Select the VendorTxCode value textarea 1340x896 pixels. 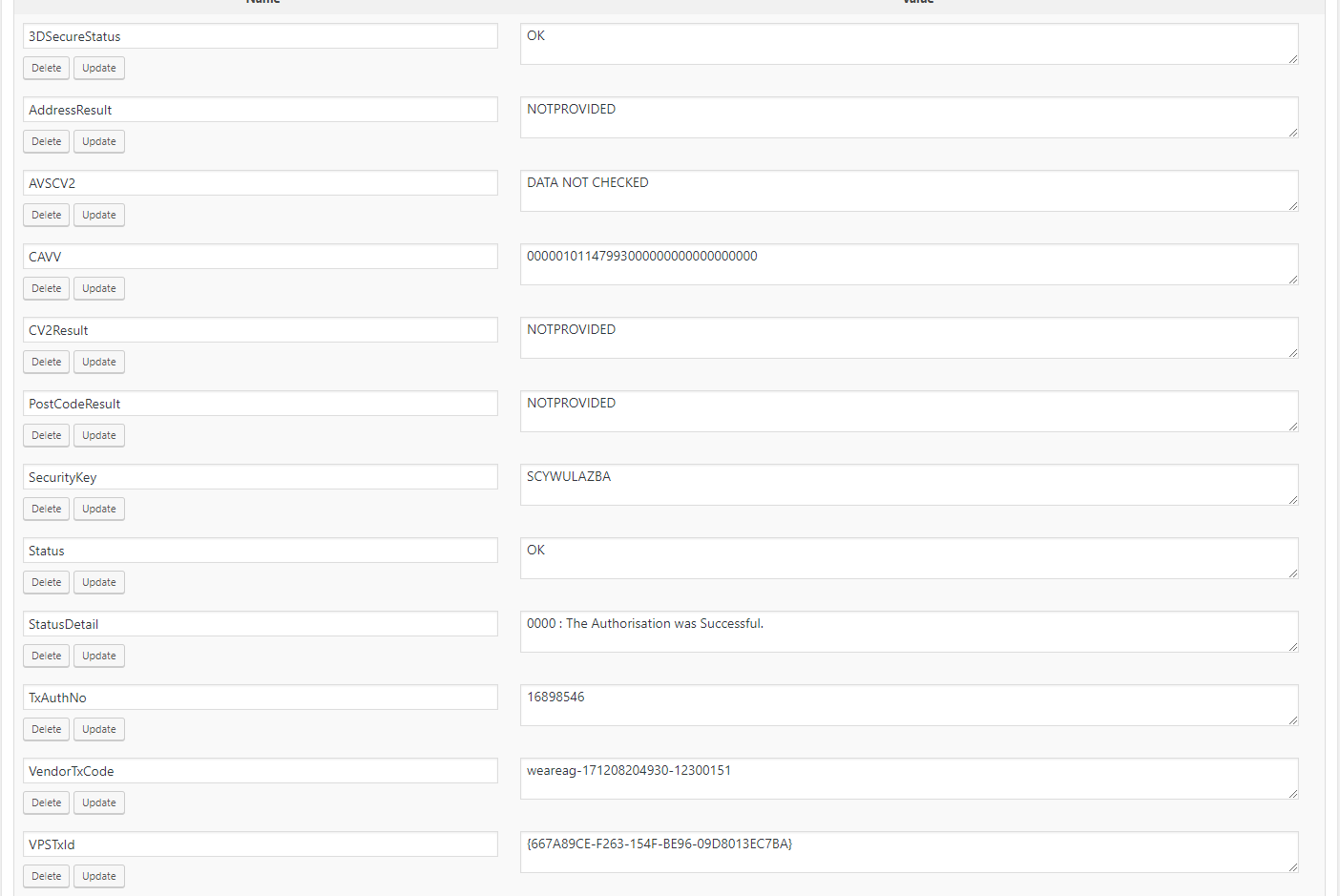pos(910,779)
